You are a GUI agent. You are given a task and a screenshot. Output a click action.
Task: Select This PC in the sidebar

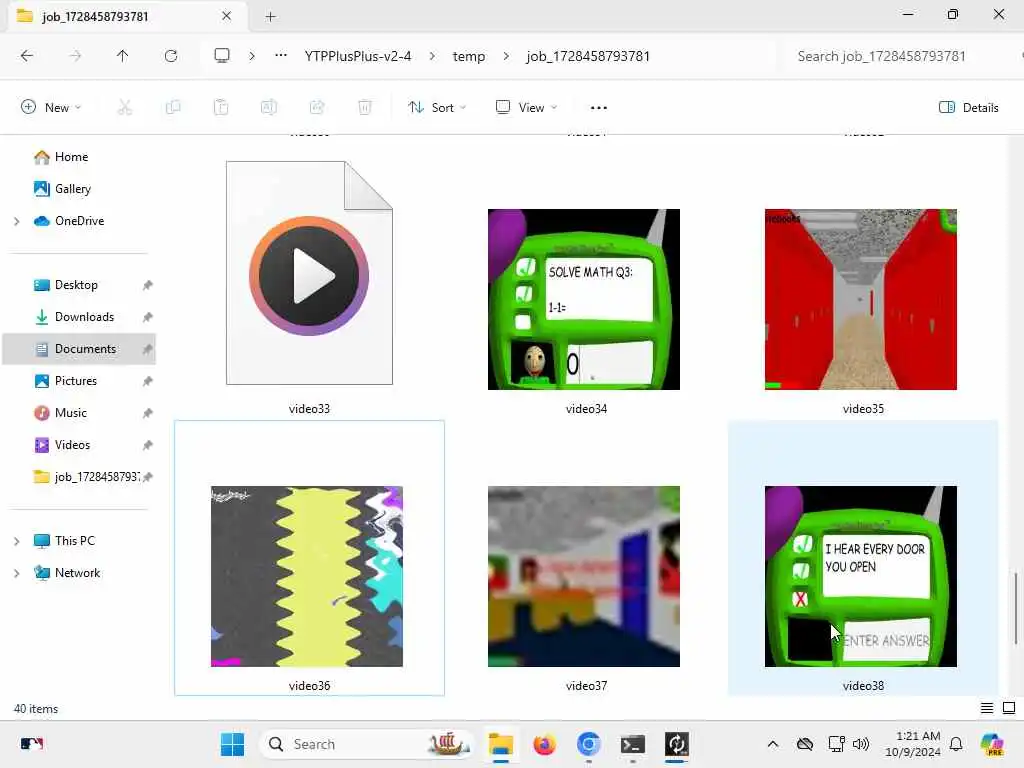tap(74, 541)
